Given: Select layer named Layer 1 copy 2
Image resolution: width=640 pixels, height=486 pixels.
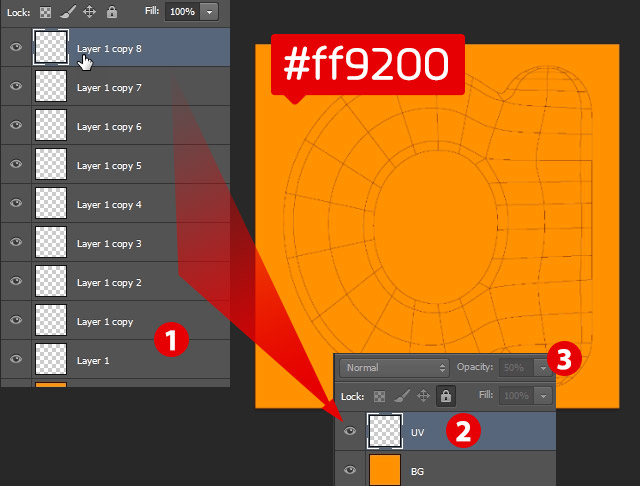Looking at the screenshot, I should click(x=109, y=282).
